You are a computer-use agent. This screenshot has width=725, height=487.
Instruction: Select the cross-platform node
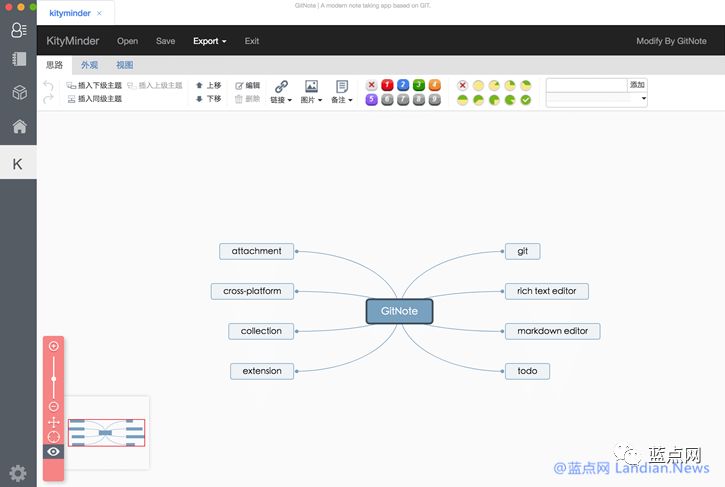coord(252,291)
